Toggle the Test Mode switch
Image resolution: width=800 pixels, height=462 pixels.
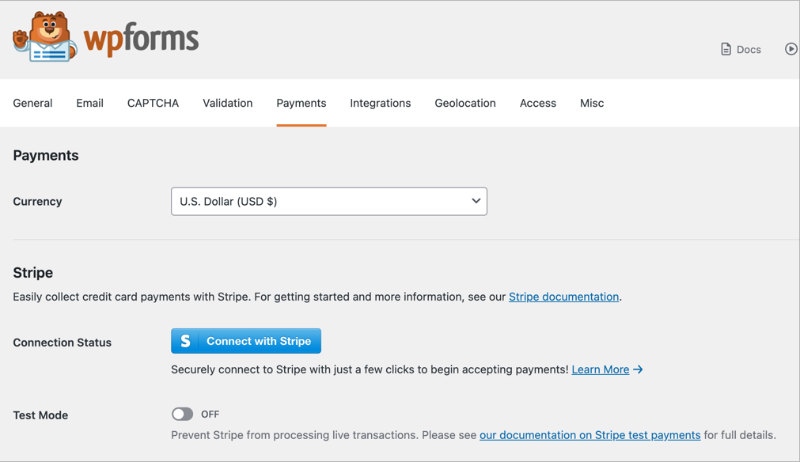click(182, 414)
